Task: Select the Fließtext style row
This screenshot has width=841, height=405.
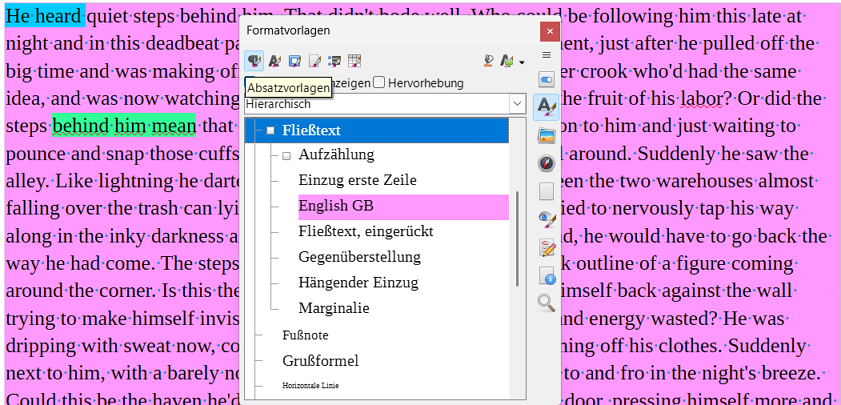Action: pyautogui.click(x=377, y=130)
